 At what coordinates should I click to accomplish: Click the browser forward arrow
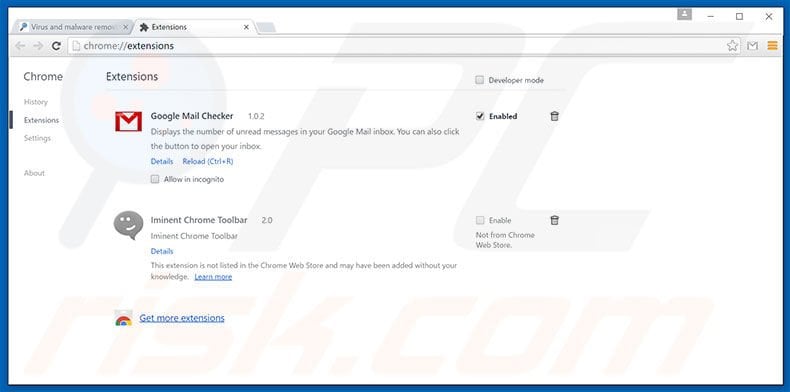[x=38, y=46]
